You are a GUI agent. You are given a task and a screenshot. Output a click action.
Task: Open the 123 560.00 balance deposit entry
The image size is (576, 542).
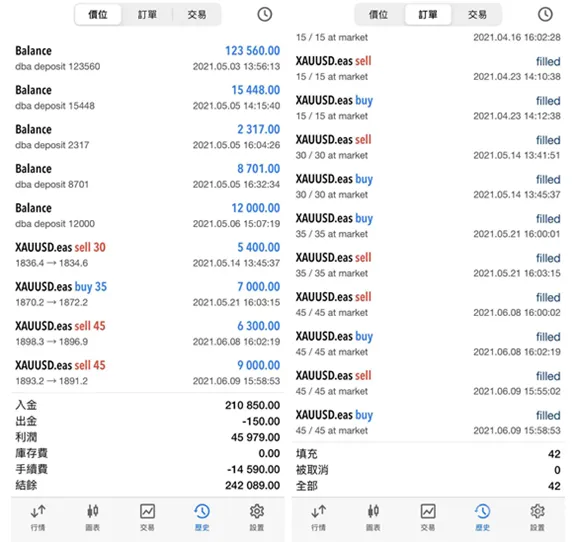147,58
